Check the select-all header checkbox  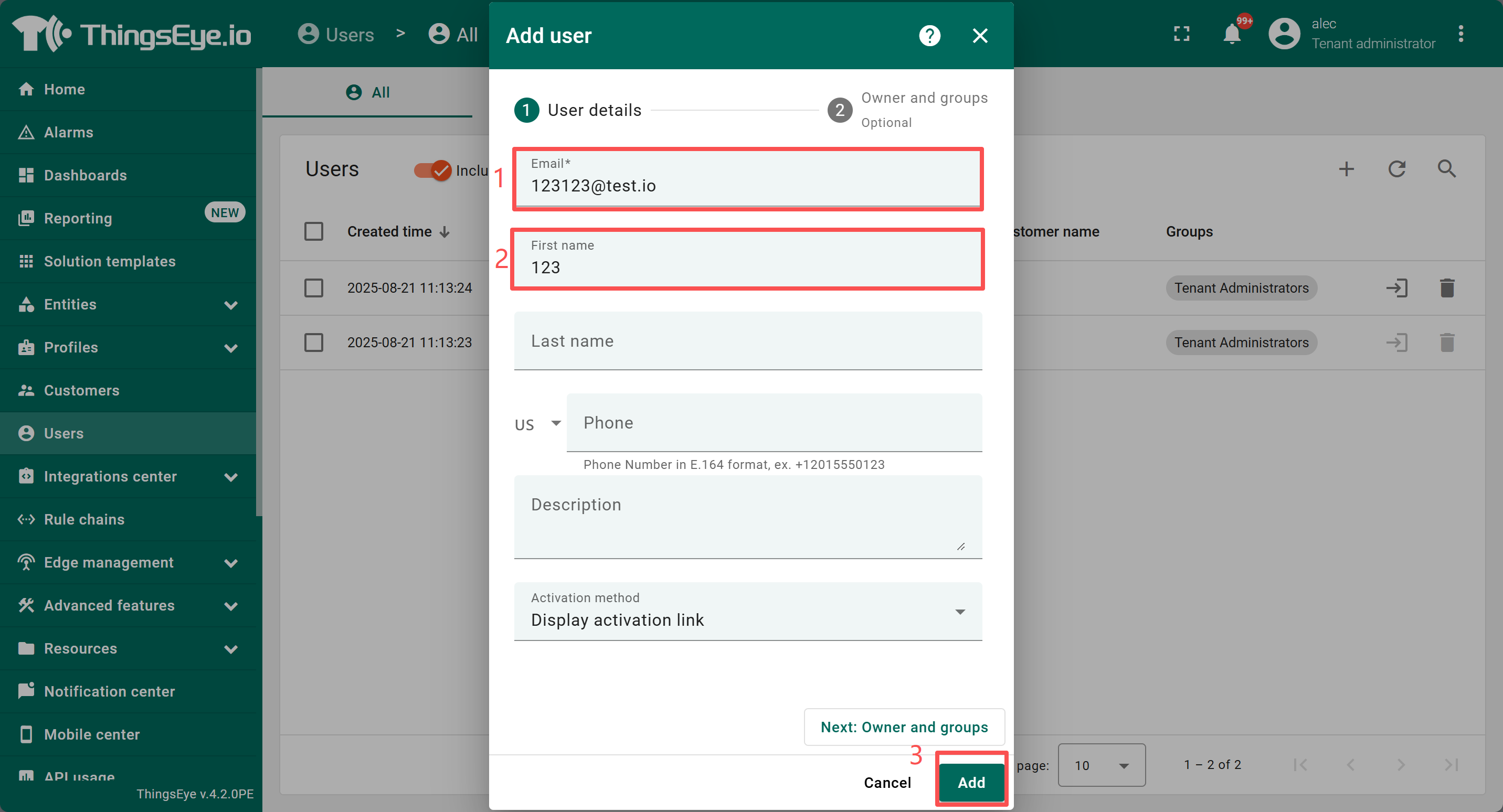(x=314, y=231)
